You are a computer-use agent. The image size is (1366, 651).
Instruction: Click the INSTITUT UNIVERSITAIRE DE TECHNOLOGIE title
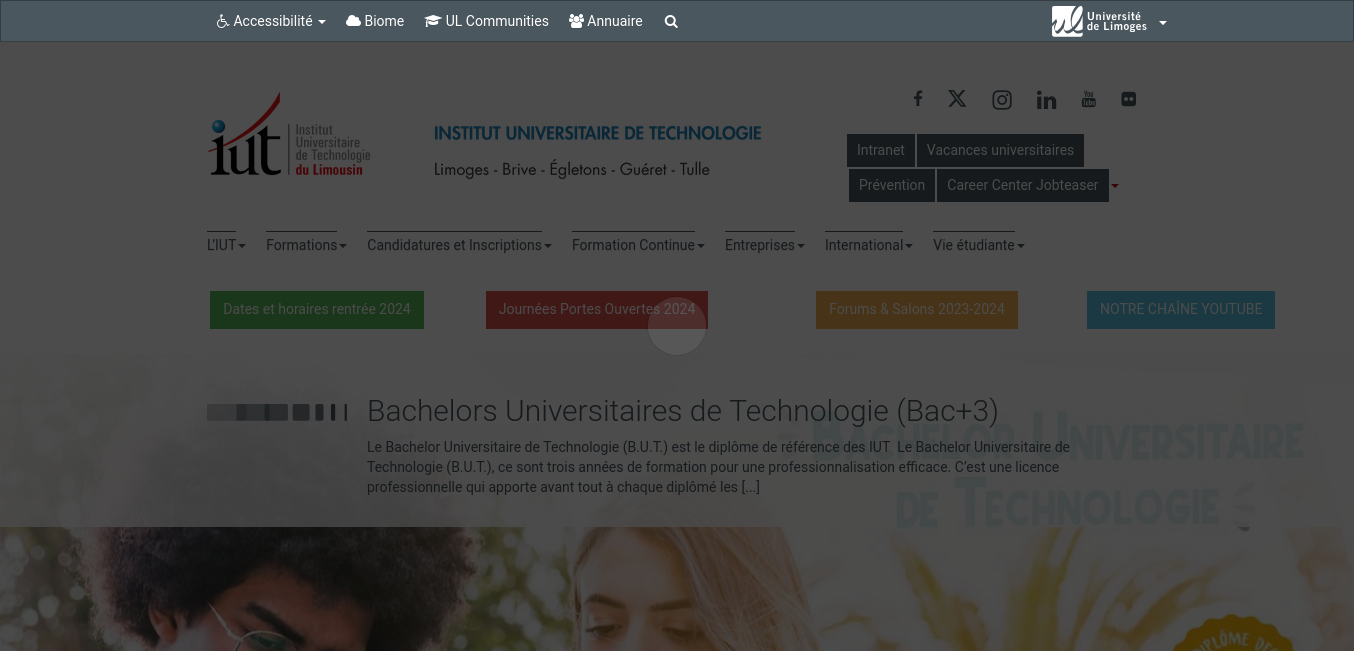pyautogui.click(x=597, y=133)
